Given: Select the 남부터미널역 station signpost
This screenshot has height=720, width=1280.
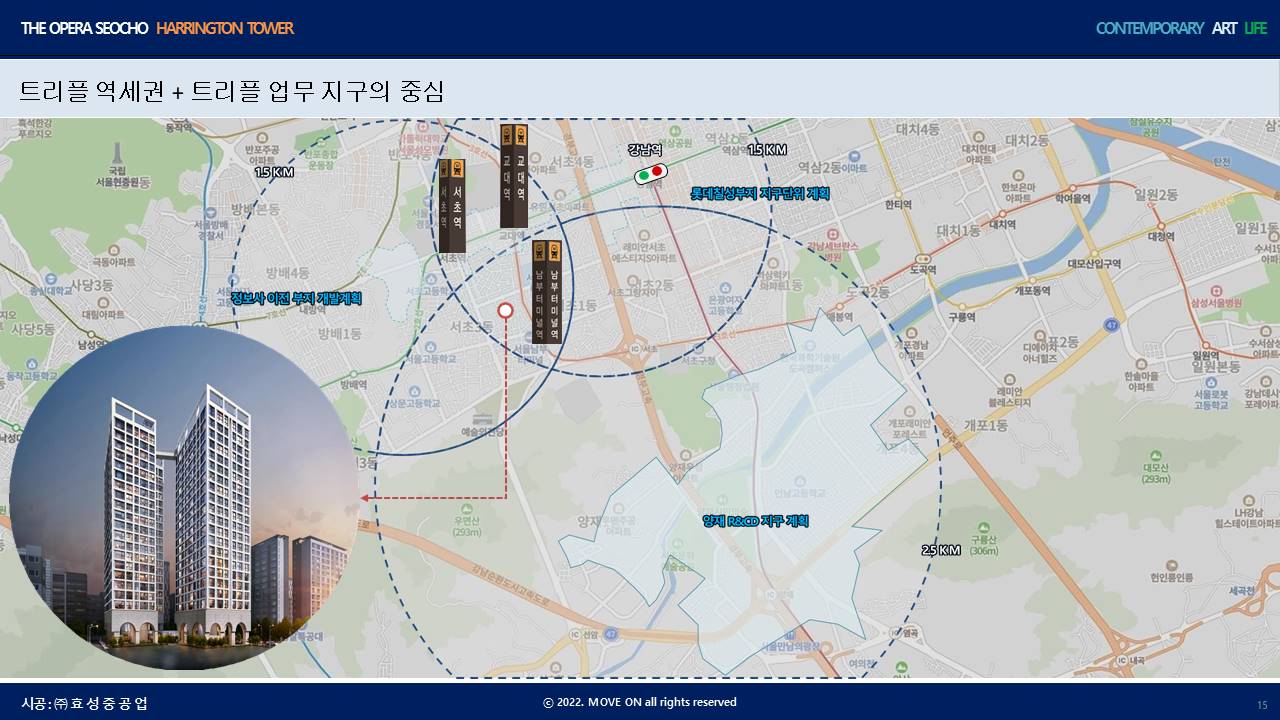Looking at the screenshot, I should pos(546,291).
